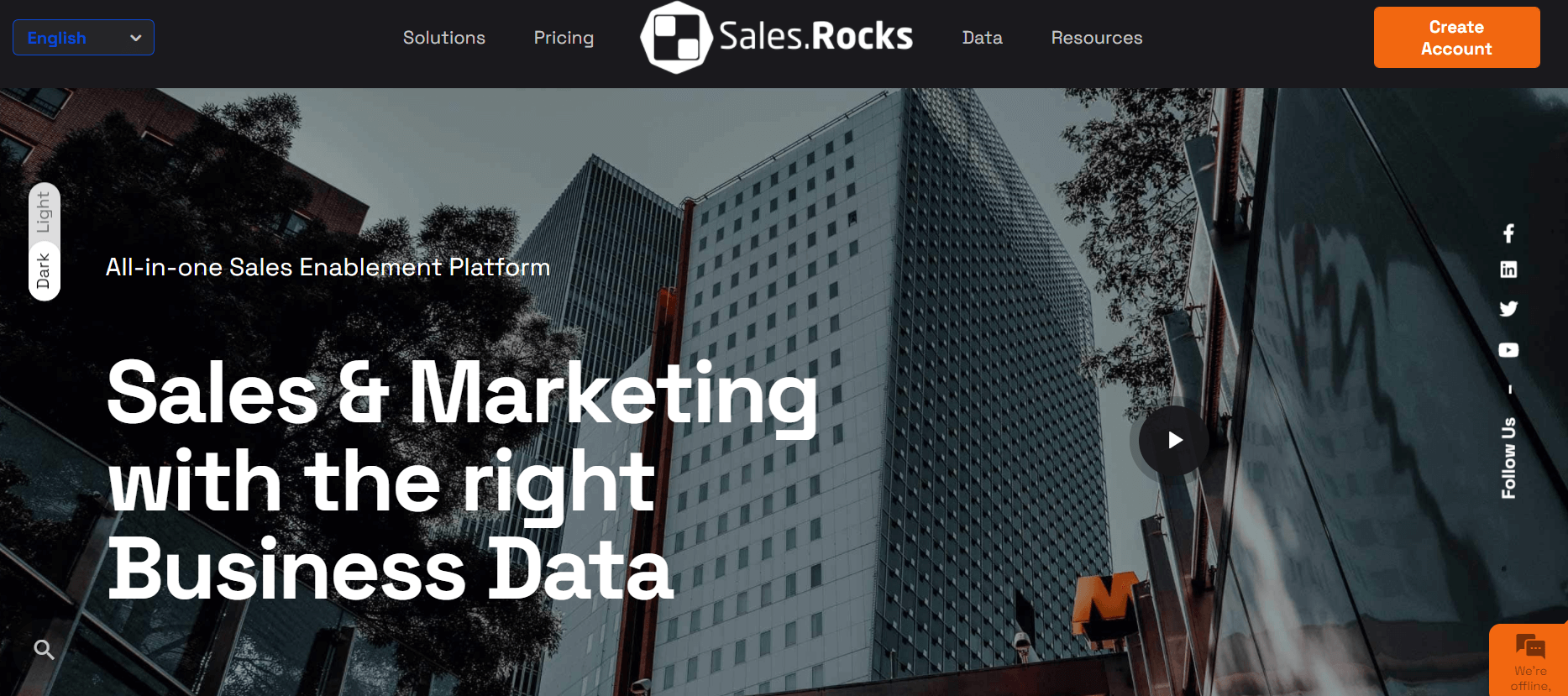This screenshot has width=1568, height=696.
Task: Click the We're offline chat text
Action: coord(1530,678)
